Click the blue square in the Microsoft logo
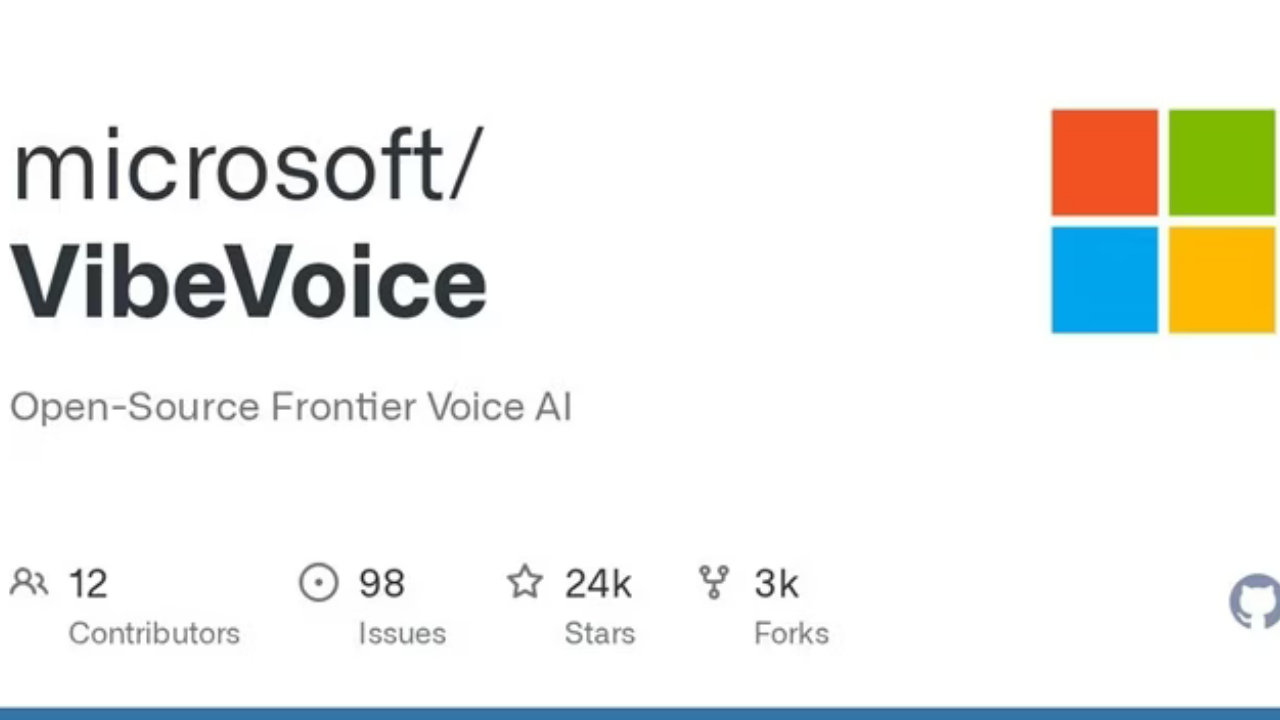Screen dimensions: 1280x720 1104,280
